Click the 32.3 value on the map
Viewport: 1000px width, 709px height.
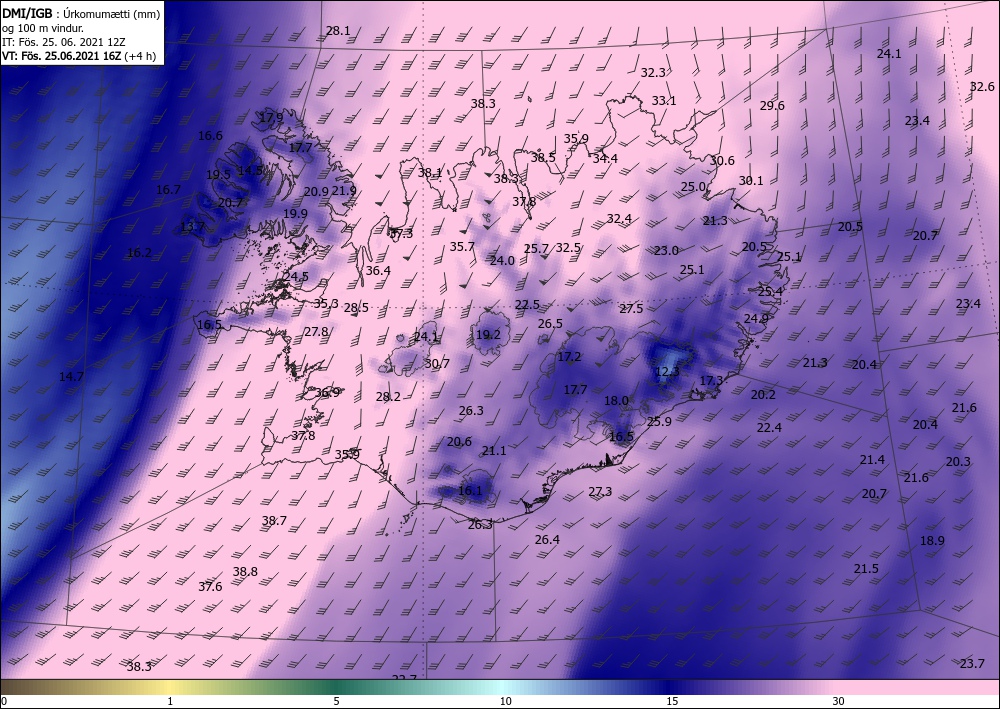pyautogui.click(x=653, y=73)
